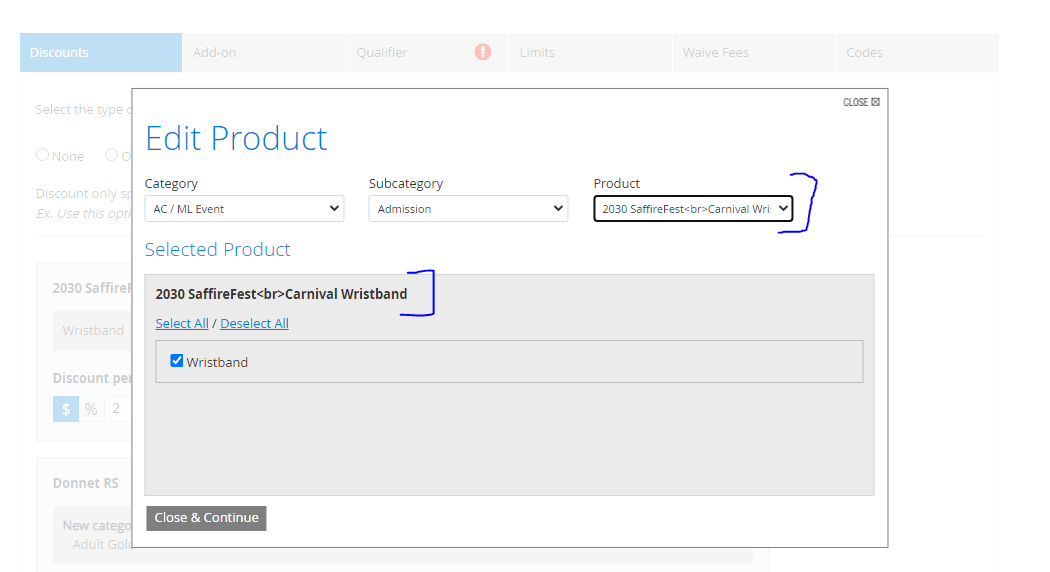The image size is (1050, 572).
Task: Open the Product dropdown list
Action: pyautogui.click(x=692, y=209)
